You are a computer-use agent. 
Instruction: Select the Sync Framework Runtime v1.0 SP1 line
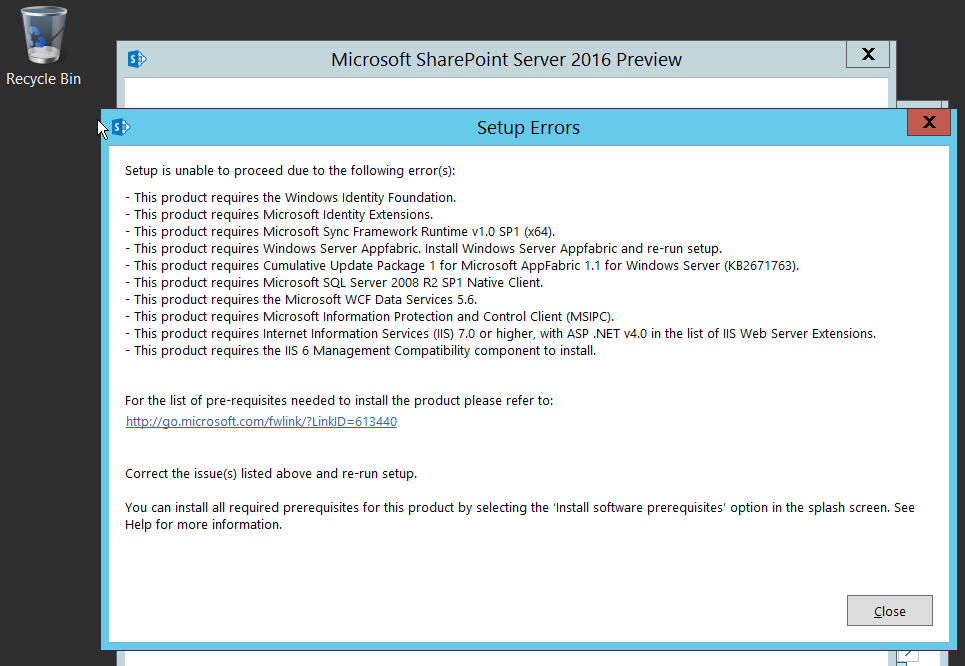[x=340, y=232]
